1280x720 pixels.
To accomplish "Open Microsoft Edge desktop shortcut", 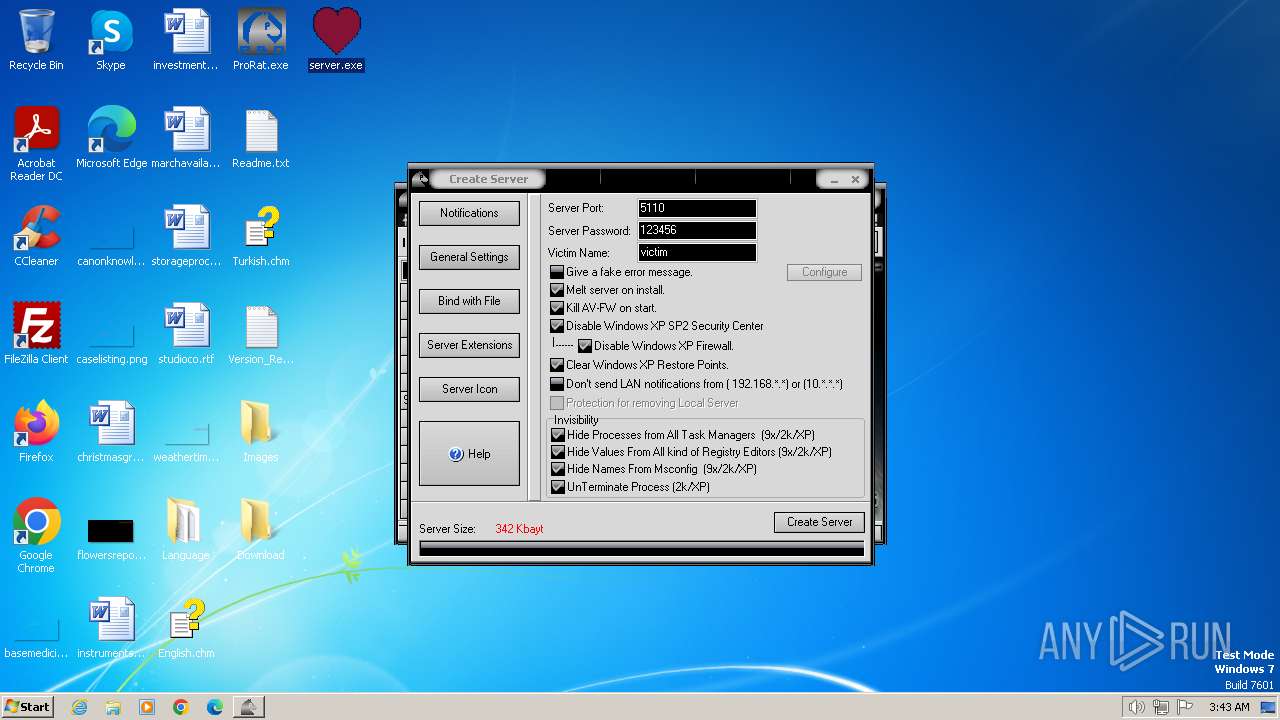I will [111, 138].
